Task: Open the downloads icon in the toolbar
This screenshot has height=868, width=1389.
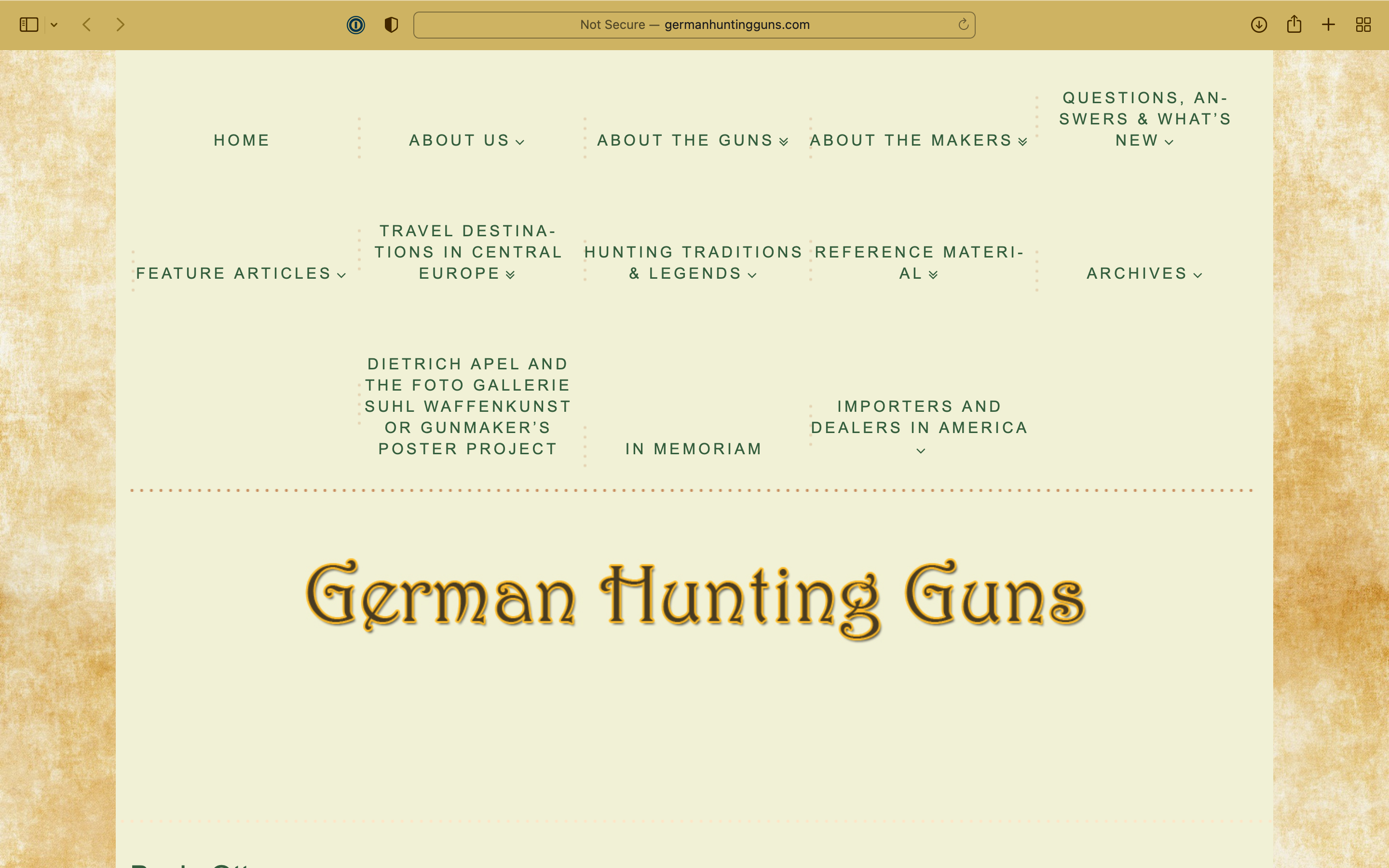Action: (x=1259, y=25)
